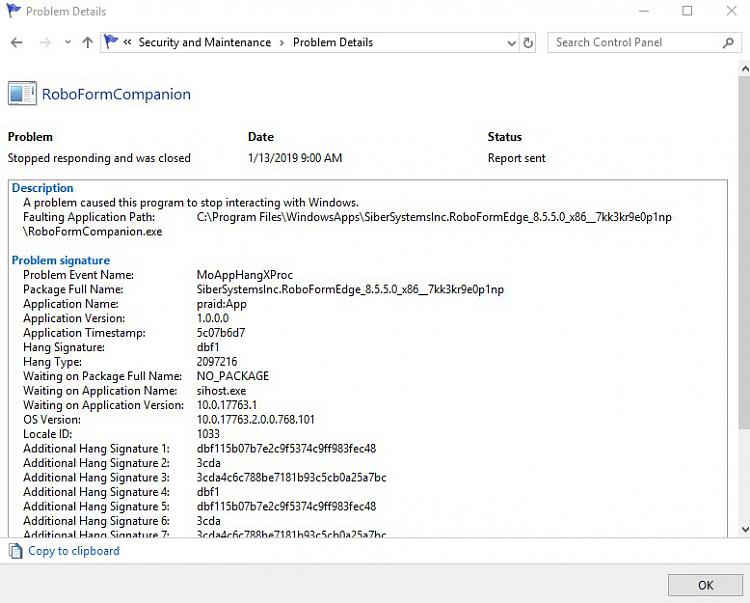Click the search magnifier icon
The image size is (750, 603).
729,43
